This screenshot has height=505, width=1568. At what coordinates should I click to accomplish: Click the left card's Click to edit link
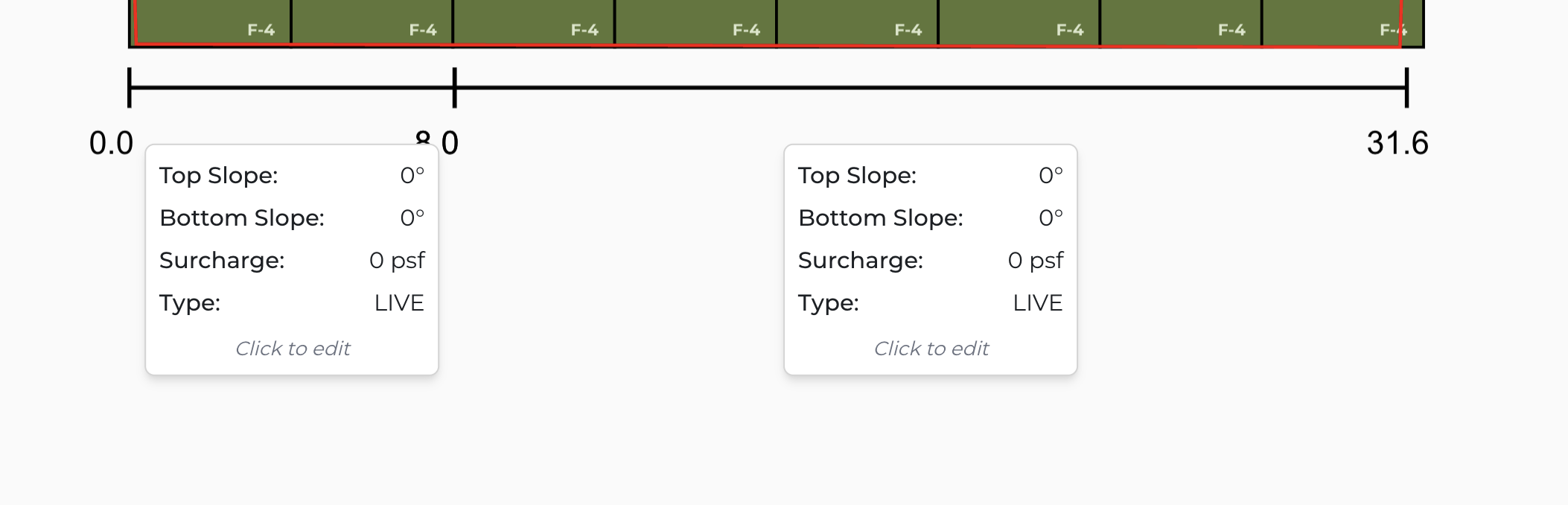pos(293,348)
